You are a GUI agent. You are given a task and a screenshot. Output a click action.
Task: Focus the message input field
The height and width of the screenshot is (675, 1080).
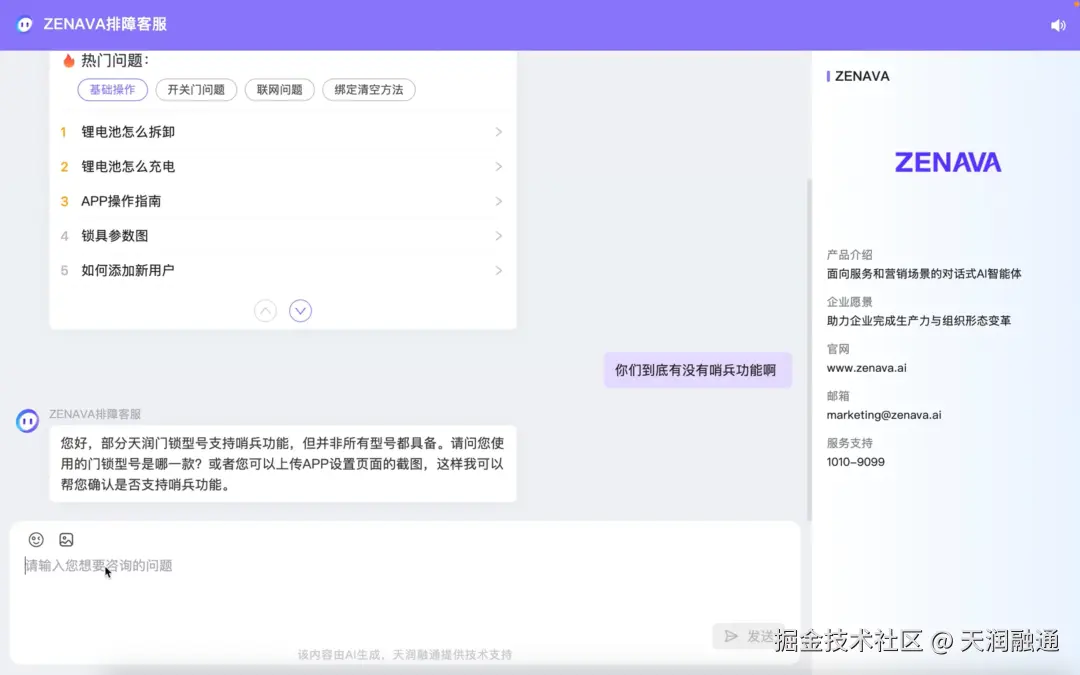coord(405,589)
